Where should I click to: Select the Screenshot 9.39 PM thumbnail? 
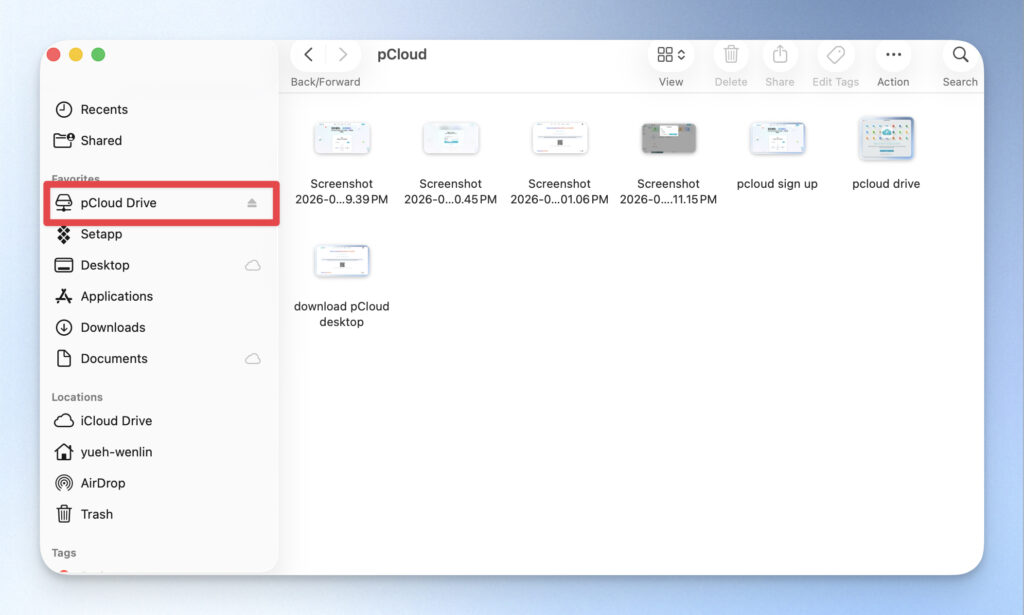(x=342, y=138)
